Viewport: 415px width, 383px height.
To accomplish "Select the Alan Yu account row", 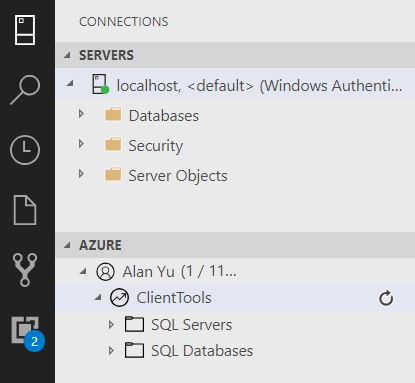I will tap(235, 271).
